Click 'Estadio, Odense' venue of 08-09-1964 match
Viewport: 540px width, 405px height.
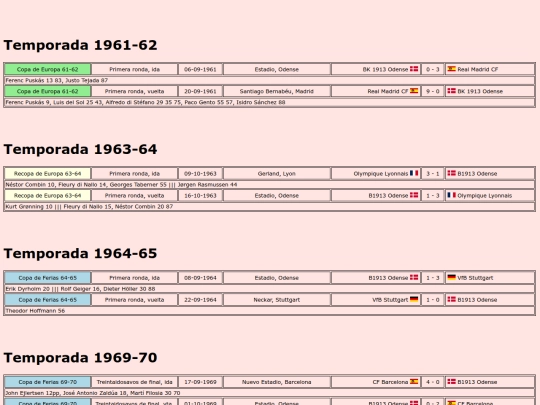point(277,278)
